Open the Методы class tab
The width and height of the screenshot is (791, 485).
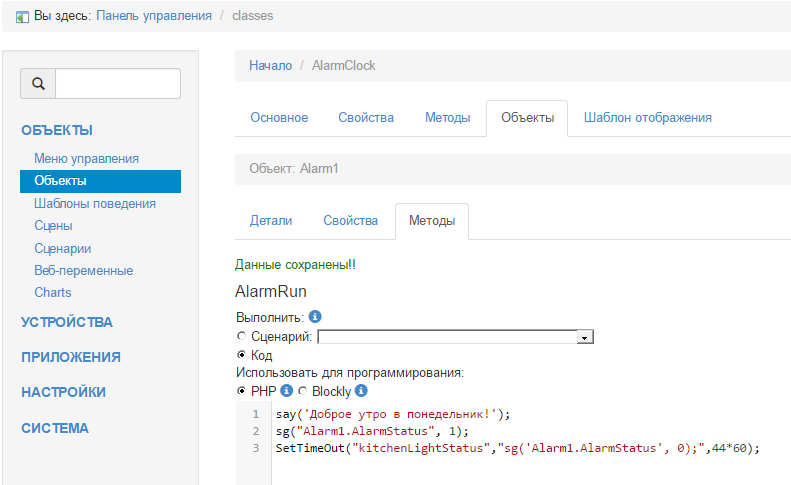point(447,117)
